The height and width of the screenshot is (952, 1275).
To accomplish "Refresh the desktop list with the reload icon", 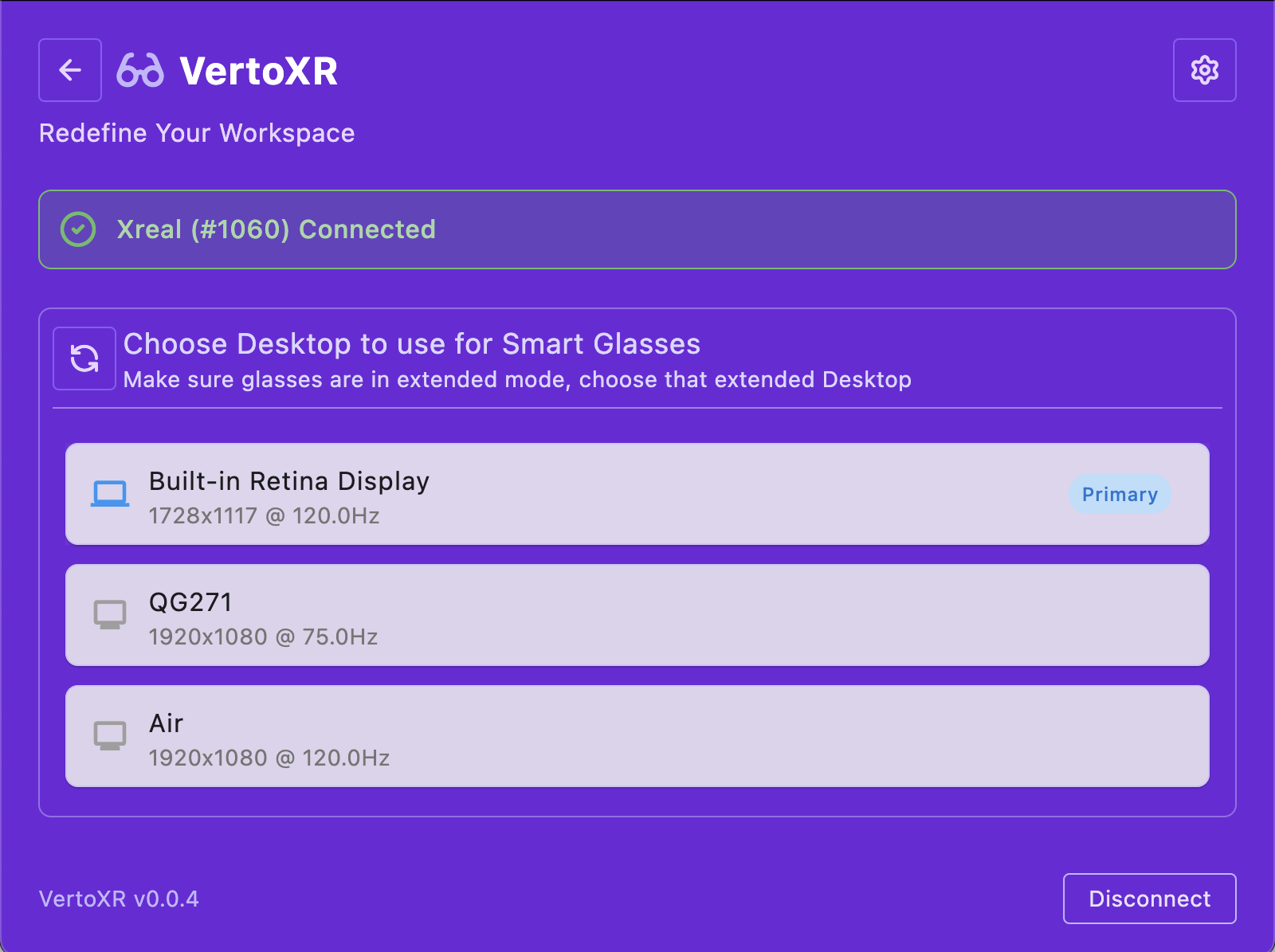I will point(84,358).
